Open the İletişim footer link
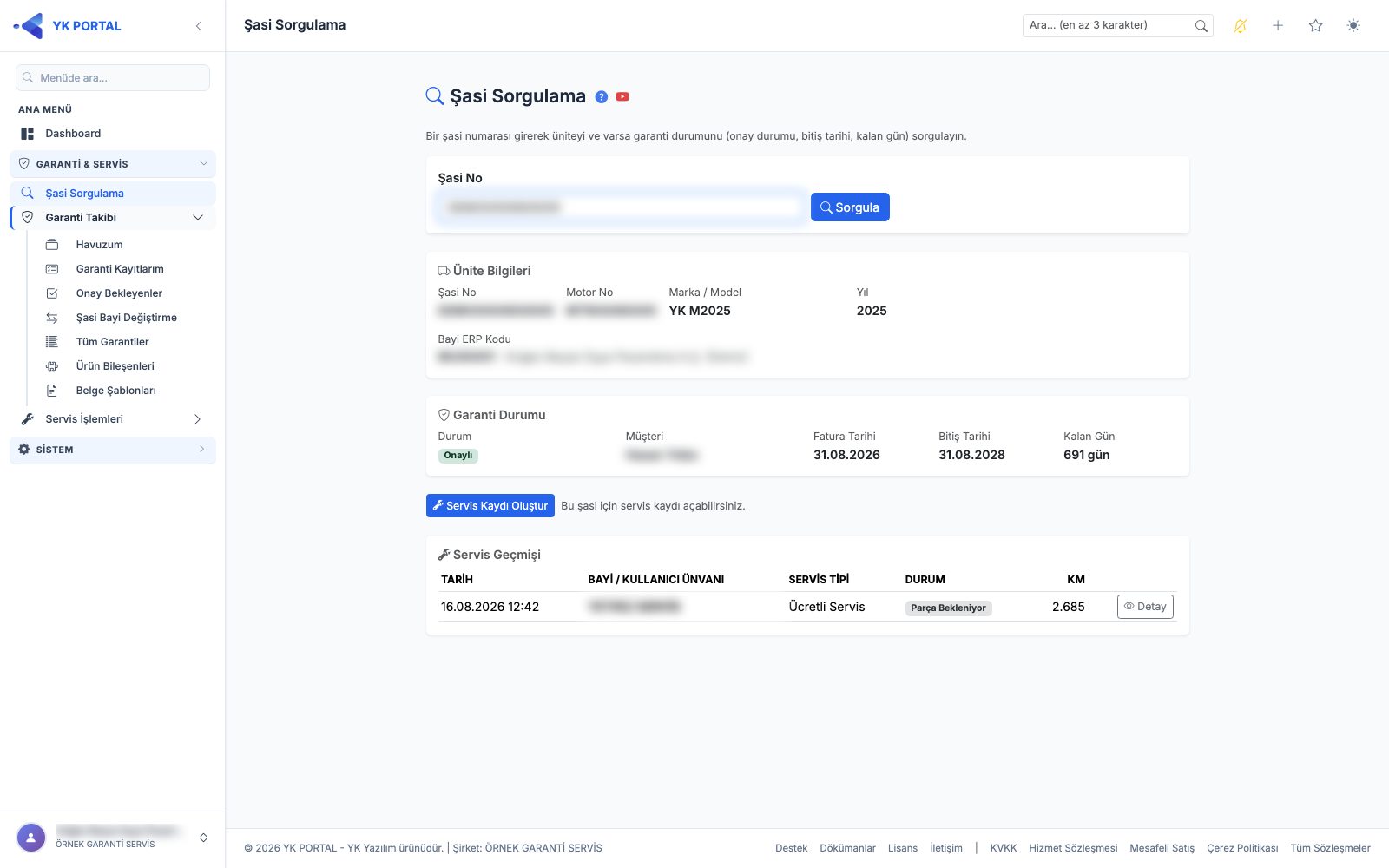This screenshot has width=1389, height=868. click(x=946, y=848)
